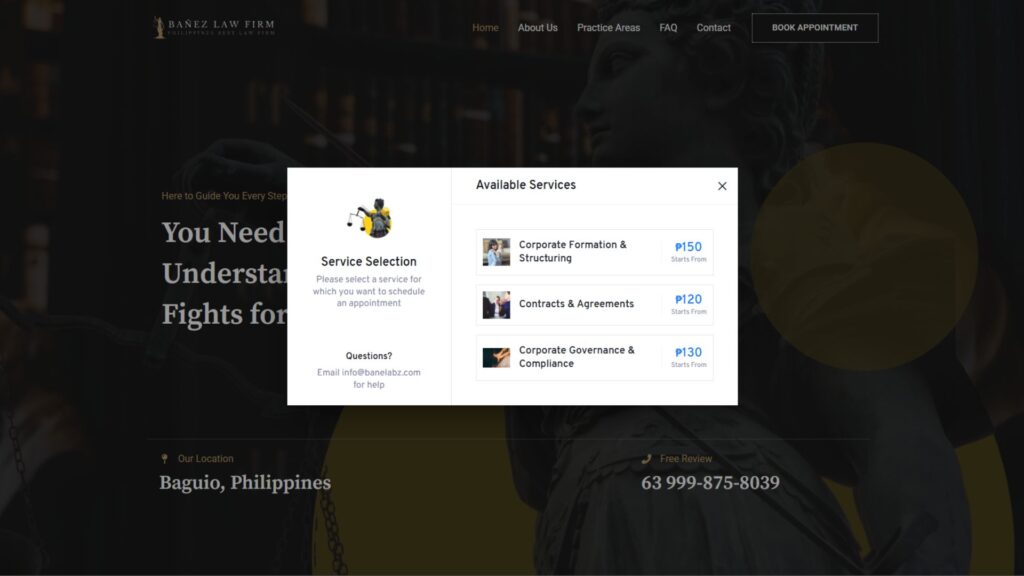
Task: Go to Practice Areas
Action: click(x=608, y=27)
